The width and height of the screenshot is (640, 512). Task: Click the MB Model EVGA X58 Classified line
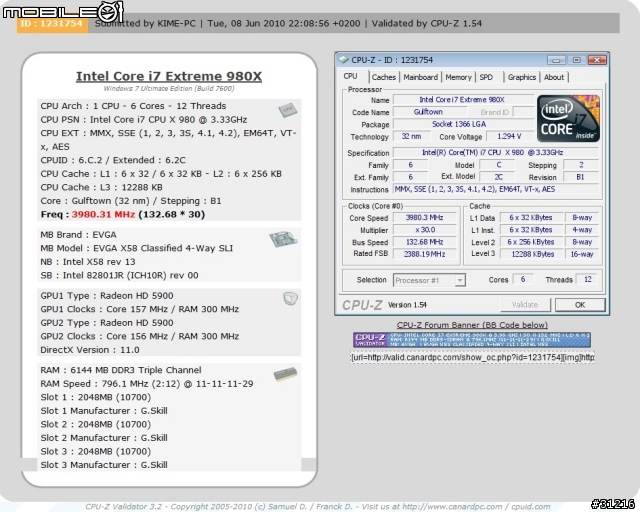(x=136, y=248)
